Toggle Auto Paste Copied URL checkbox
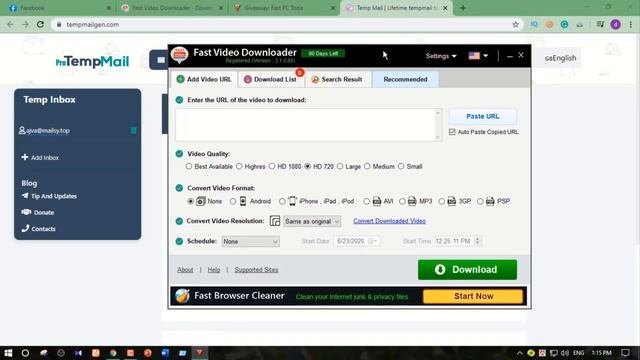This screenshot has width=640, height=360. [x=452, y=132]
